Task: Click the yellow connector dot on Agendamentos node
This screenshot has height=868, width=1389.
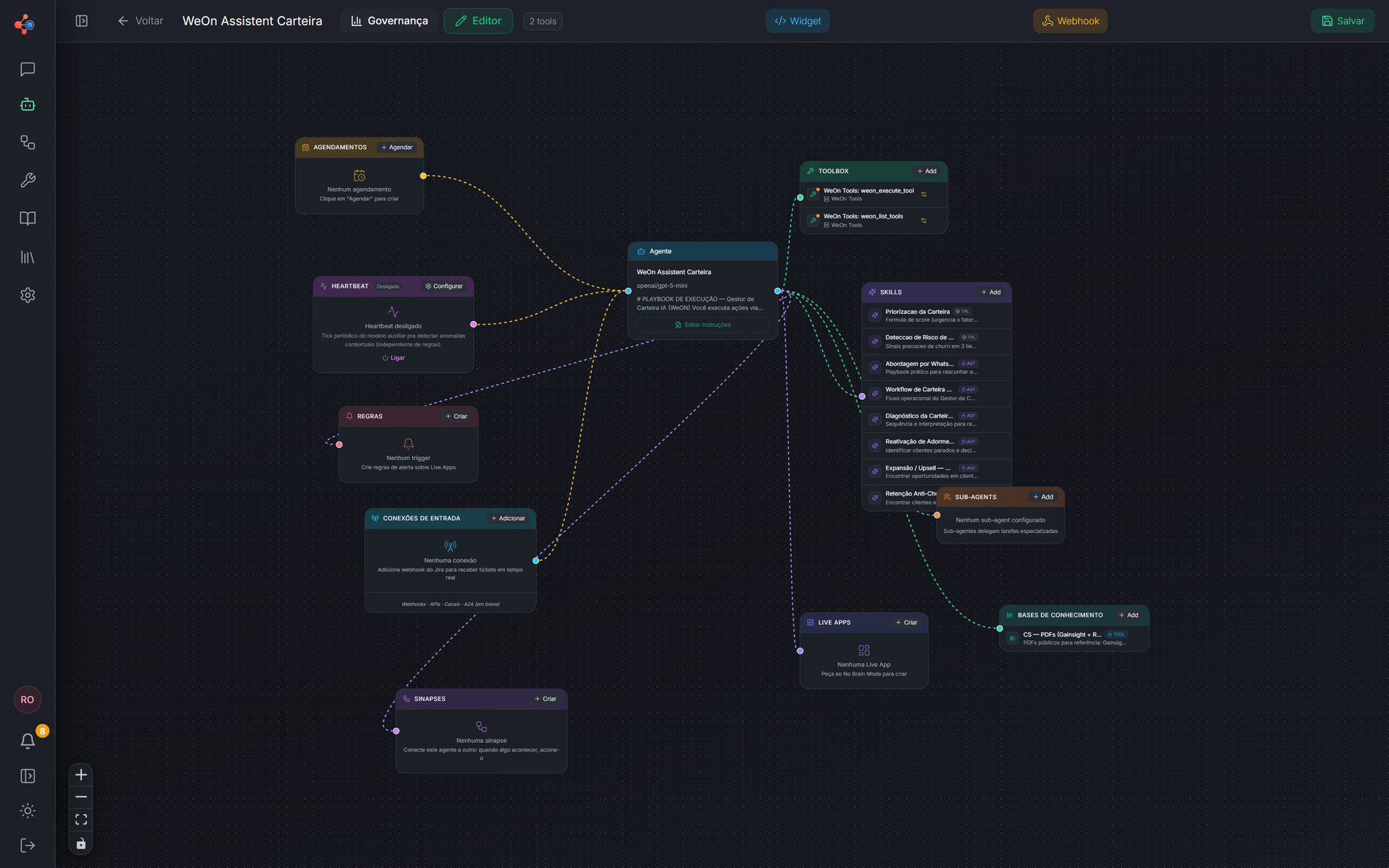Action: [423, 176]
